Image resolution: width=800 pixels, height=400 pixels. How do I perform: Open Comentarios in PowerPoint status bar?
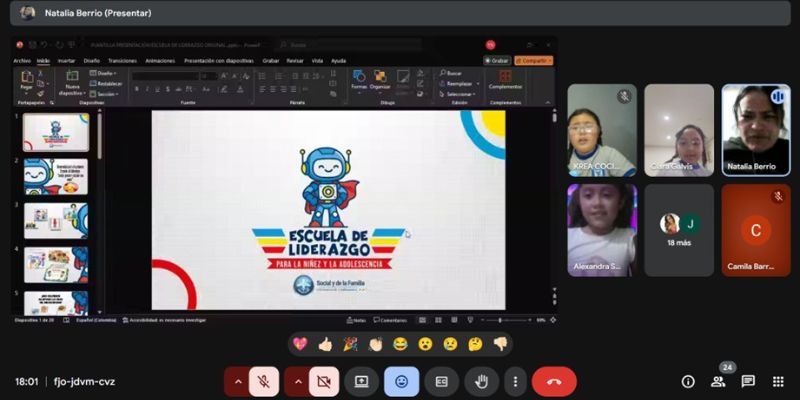pyautogui.click(x=390, y=320)
